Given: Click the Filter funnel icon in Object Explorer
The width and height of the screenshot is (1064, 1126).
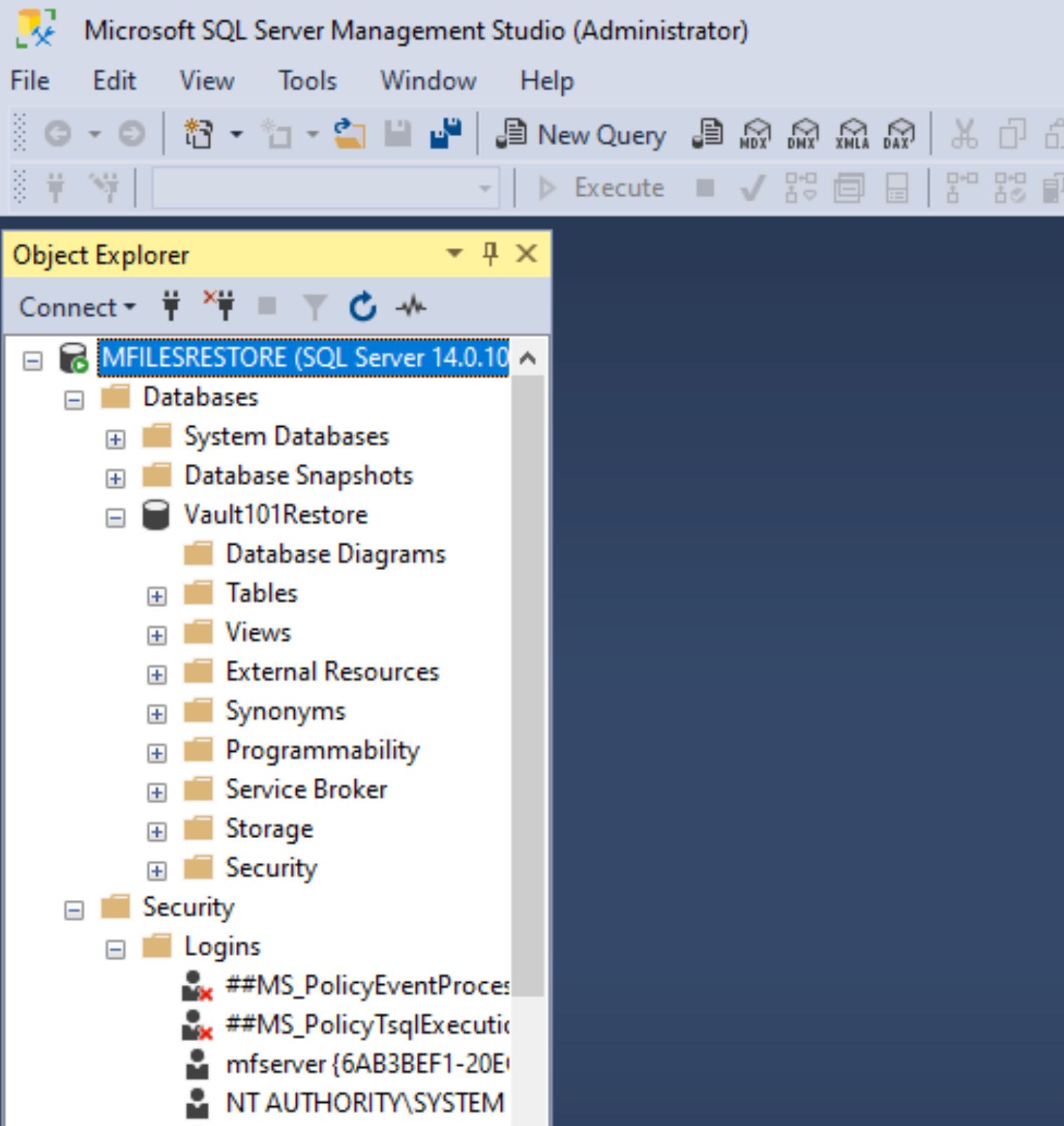Looking at the screenshot, I should 314,307.
